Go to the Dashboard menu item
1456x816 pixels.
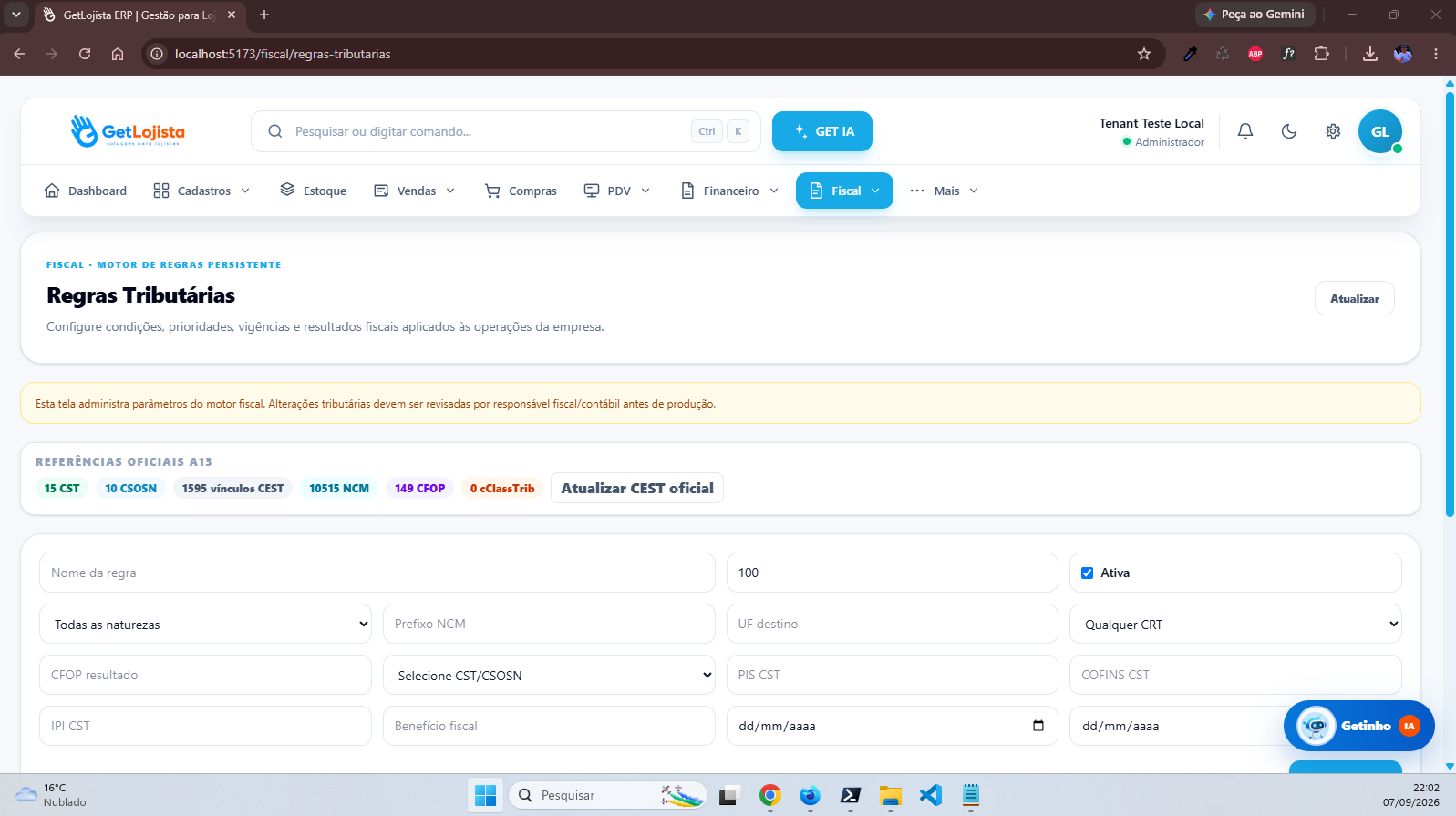86,191
